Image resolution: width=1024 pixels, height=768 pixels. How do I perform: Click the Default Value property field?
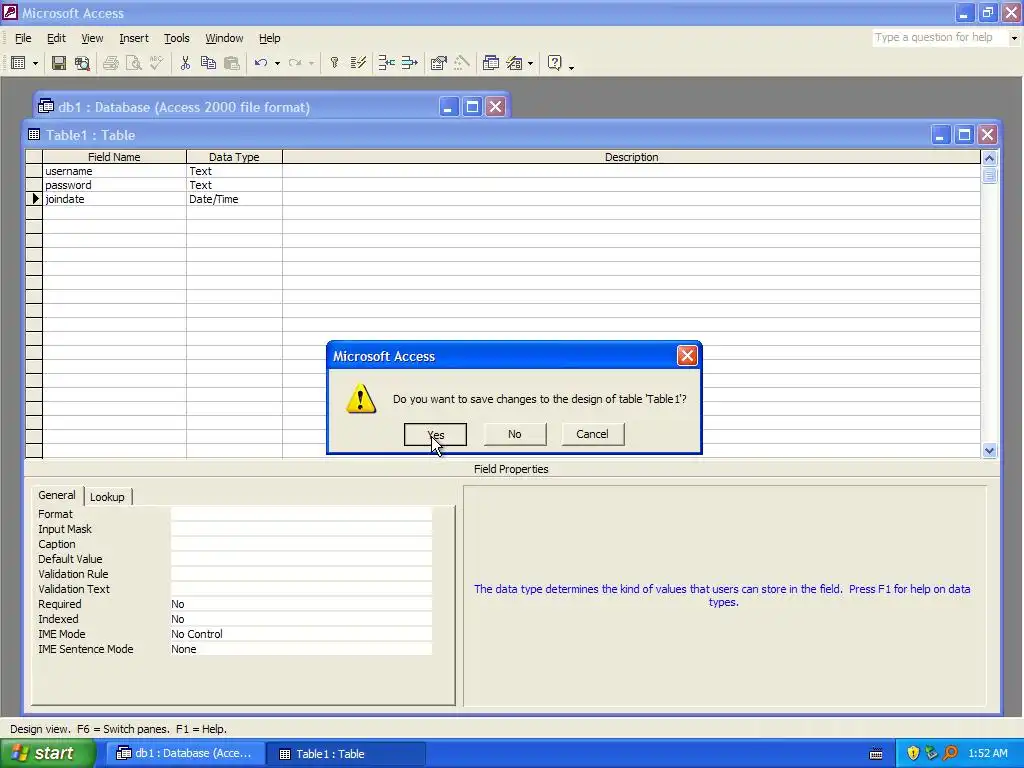[x=301, y=559]
